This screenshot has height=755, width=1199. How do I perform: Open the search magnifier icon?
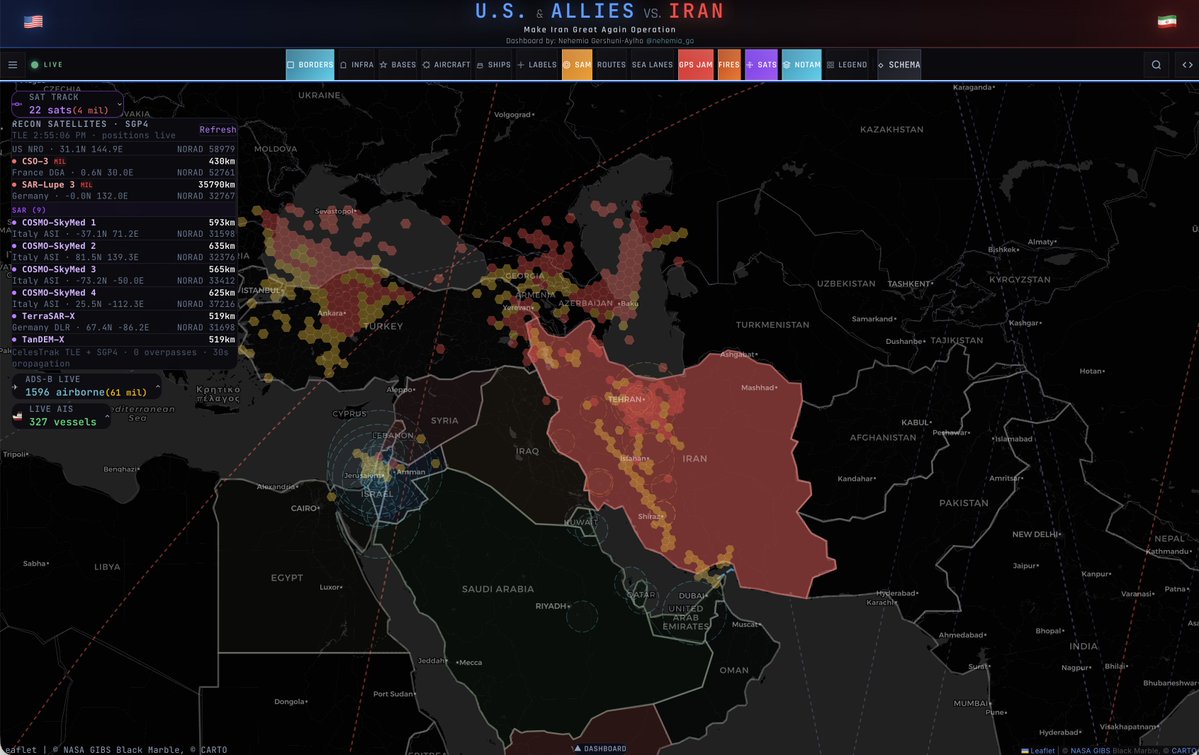pos(1156,65)
